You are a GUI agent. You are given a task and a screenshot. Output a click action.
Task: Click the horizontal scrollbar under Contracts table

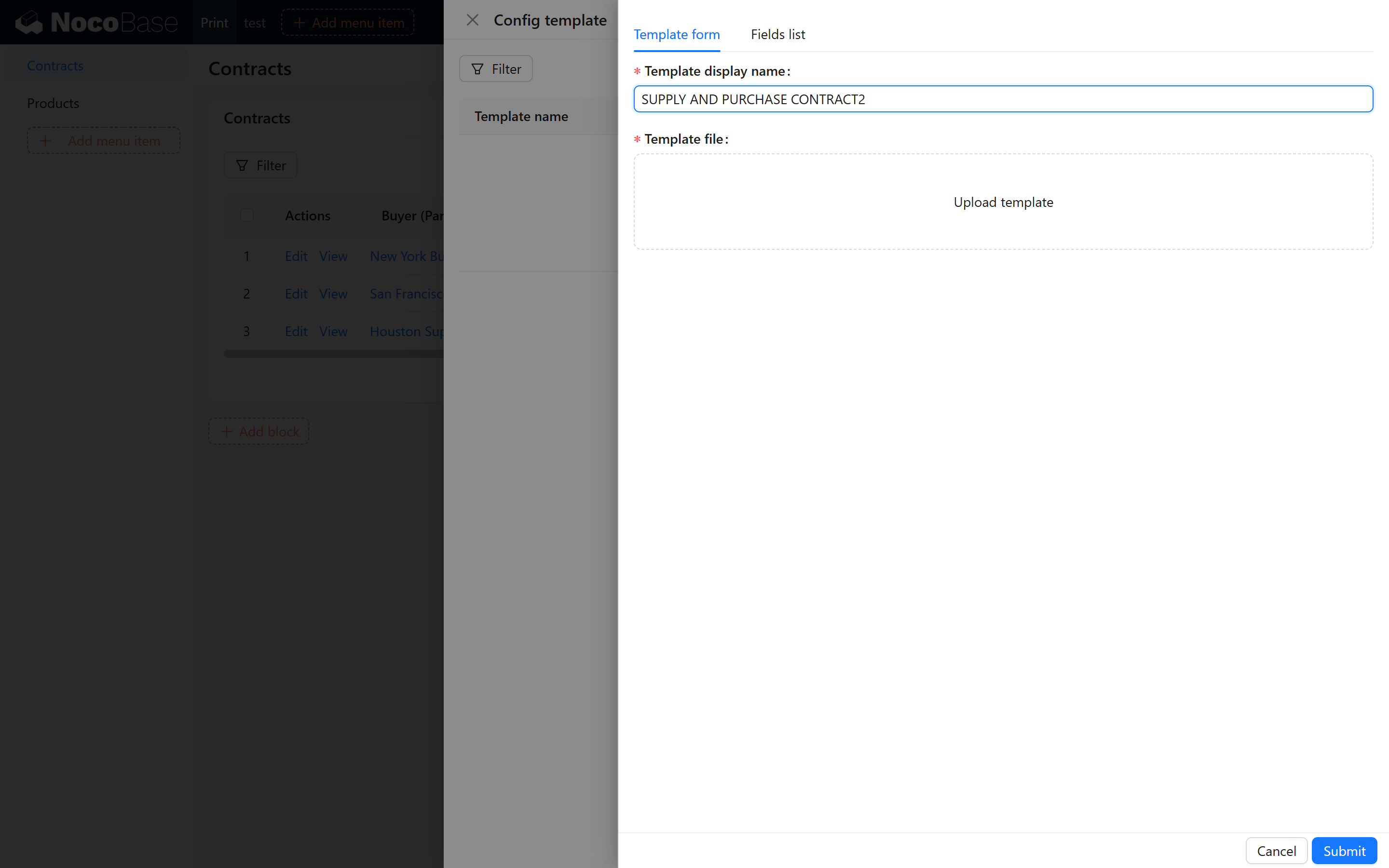click(333, 354)
